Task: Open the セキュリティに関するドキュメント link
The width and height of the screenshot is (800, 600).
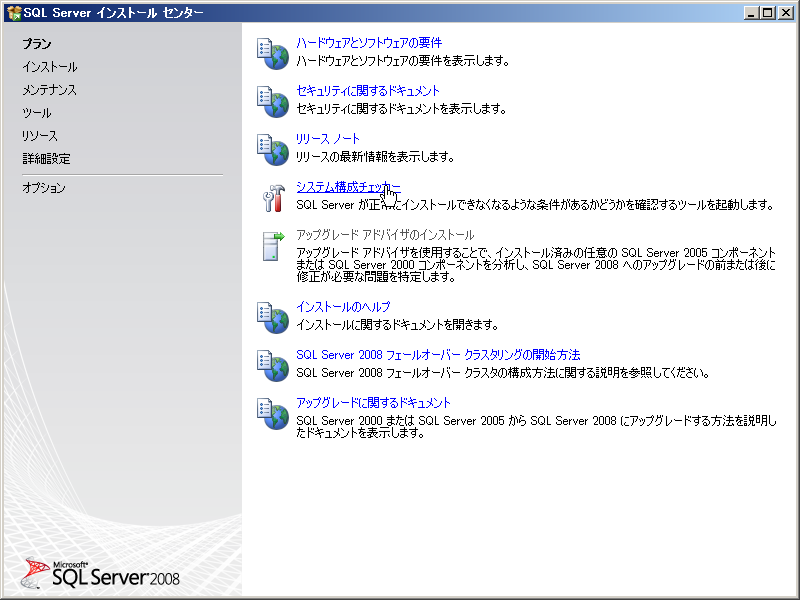Action: coord(368,91)
